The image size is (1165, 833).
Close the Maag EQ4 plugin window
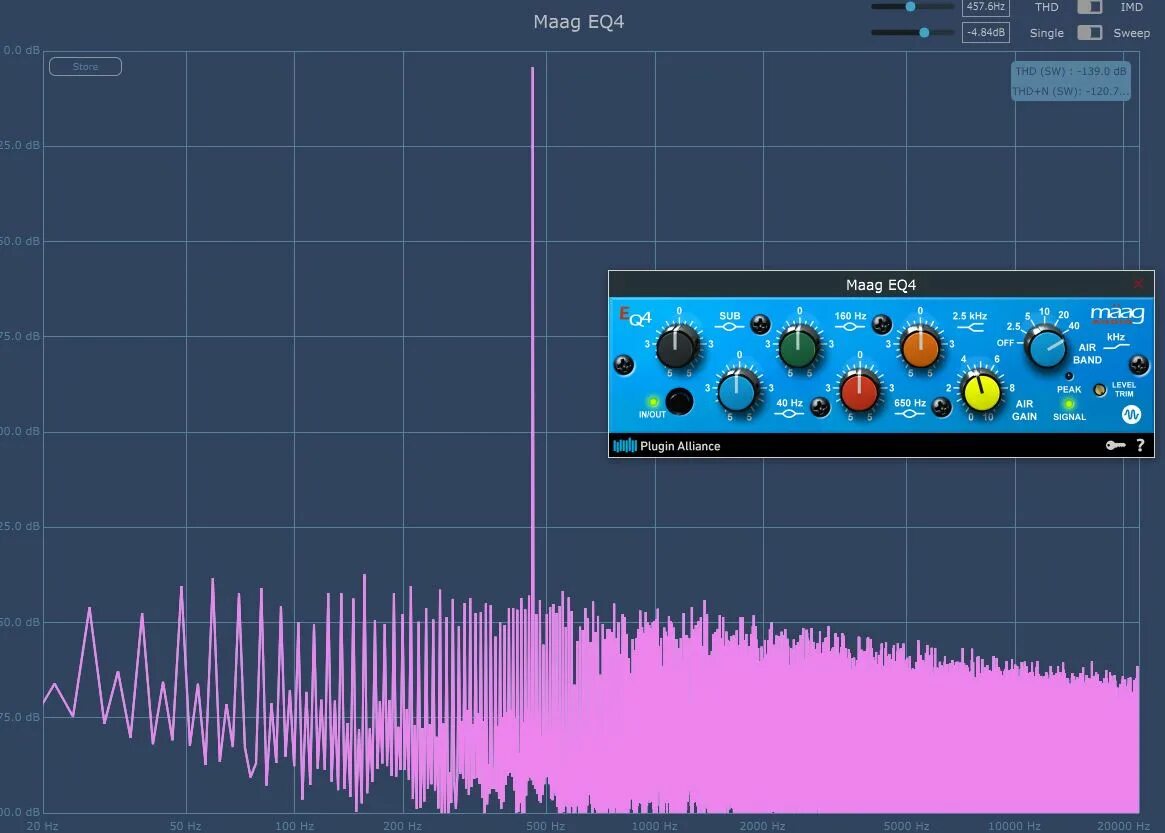[x=1138, y=284]
